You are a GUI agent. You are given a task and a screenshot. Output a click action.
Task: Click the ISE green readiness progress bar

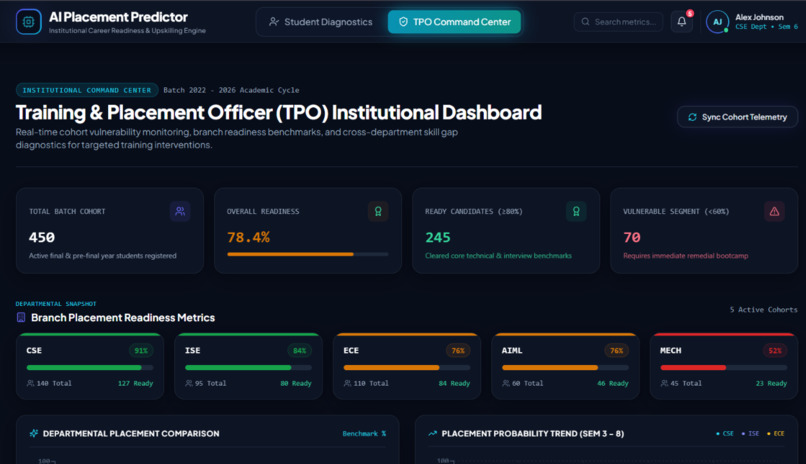[x=248, y=367]
